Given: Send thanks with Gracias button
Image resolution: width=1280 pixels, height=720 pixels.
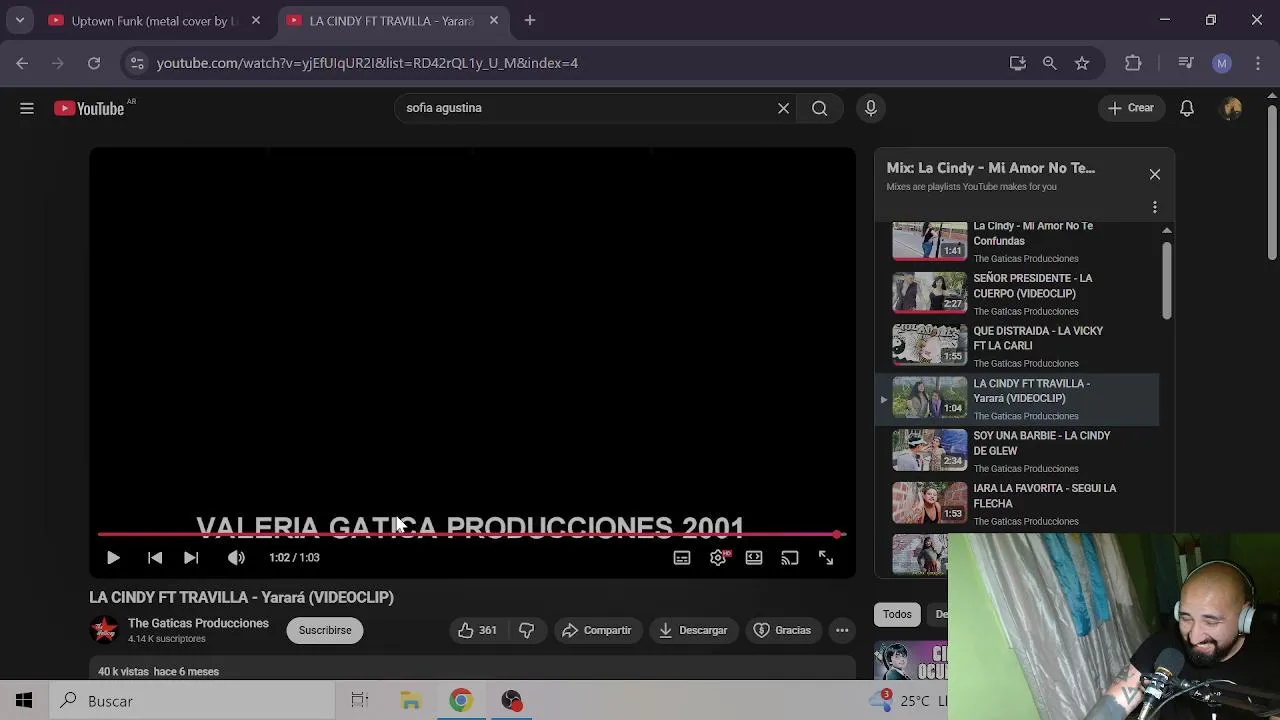Looking at the screenshot, I should pyautogui.click(x=782, y=630).
